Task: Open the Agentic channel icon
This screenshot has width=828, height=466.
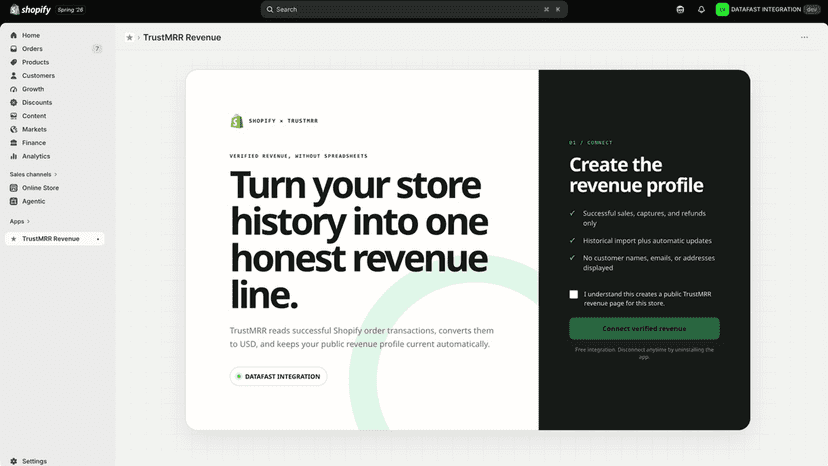Action: [14, 201]
